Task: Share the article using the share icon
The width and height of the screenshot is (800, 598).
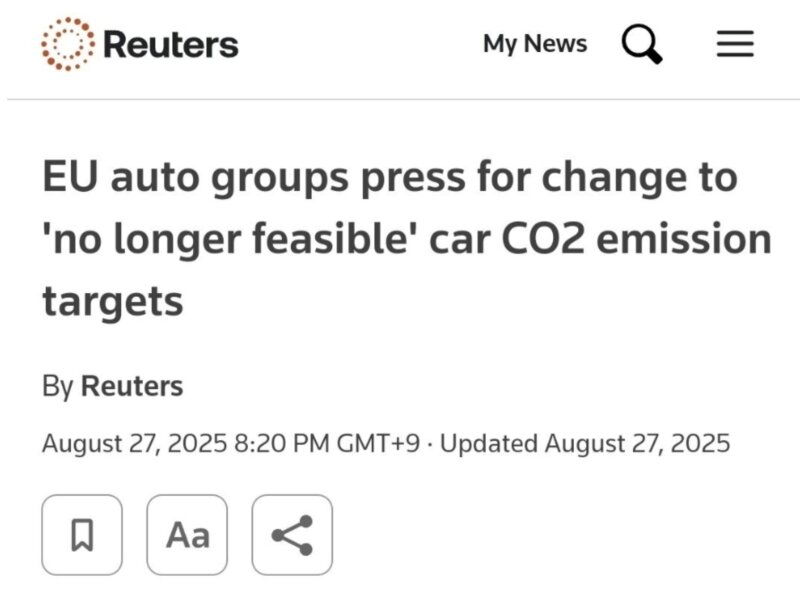Action: pyautogui.click(x=292, y=535)
